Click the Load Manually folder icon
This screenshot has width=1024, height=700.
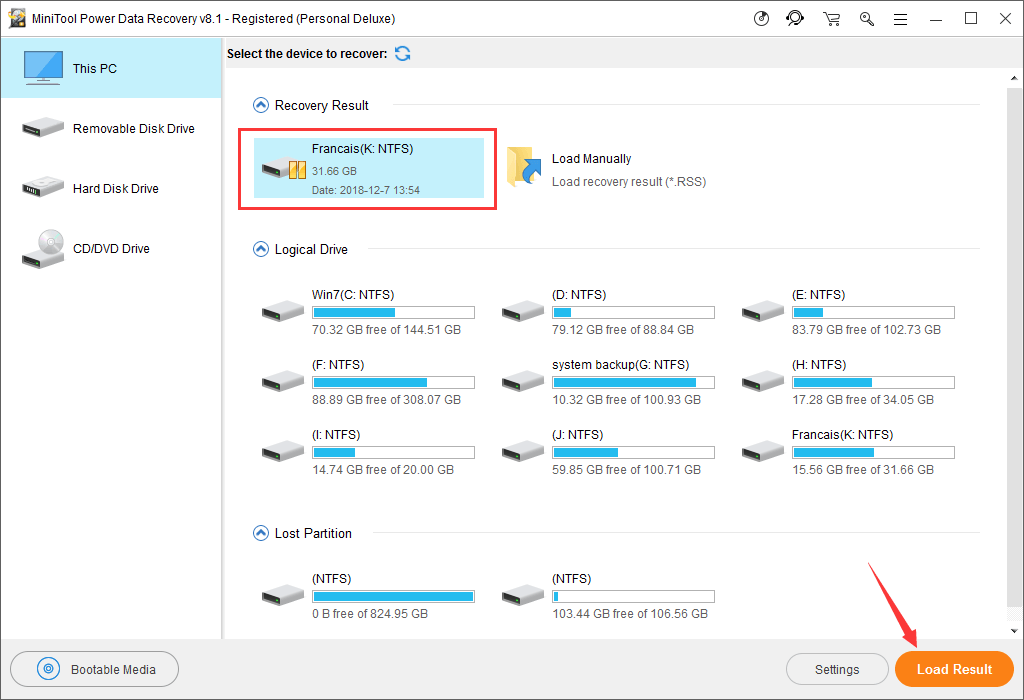(x=524, y=167)
